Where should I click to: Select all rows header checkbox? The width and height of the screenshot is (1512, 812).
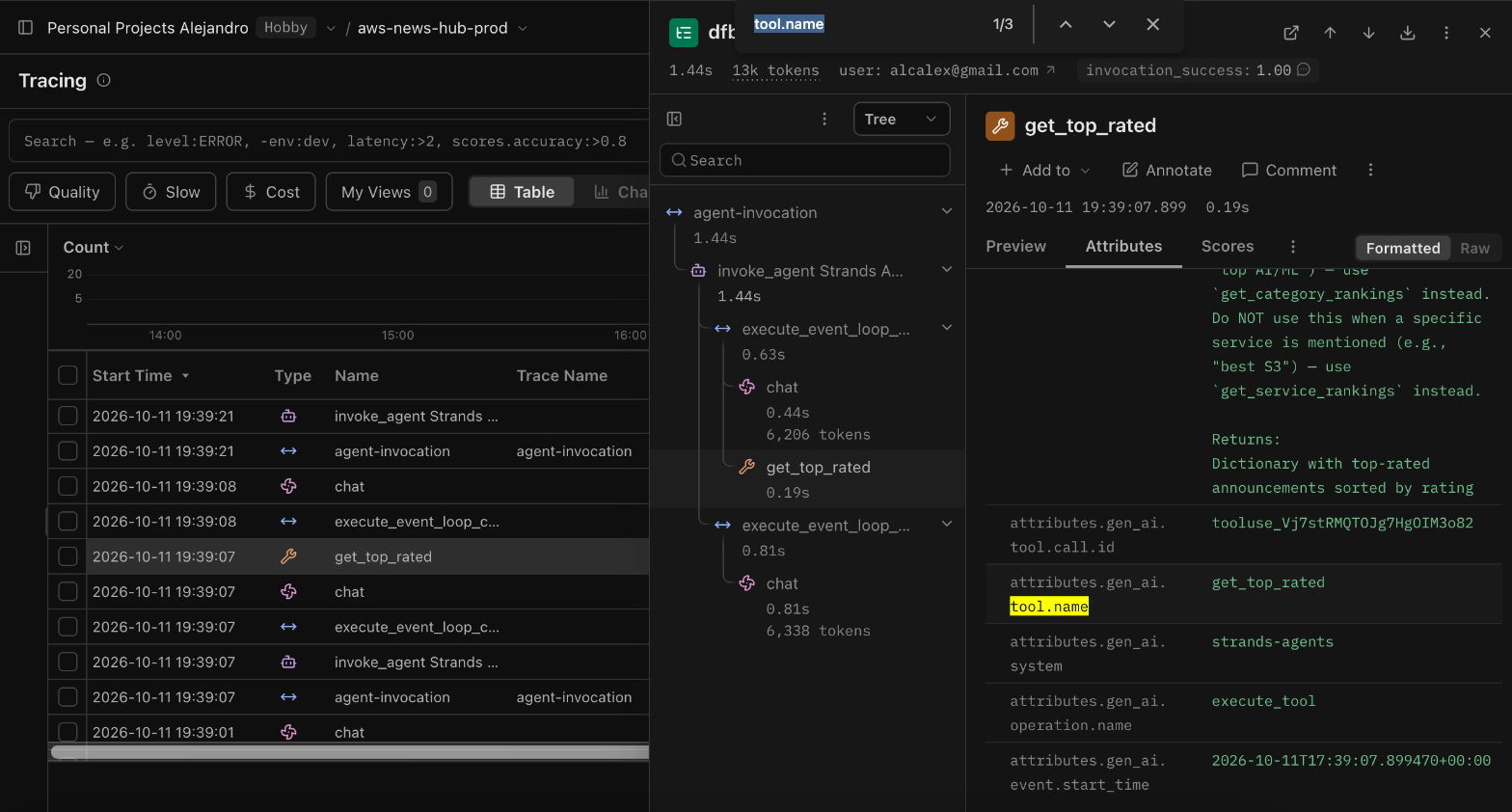[x=67, y=375]
